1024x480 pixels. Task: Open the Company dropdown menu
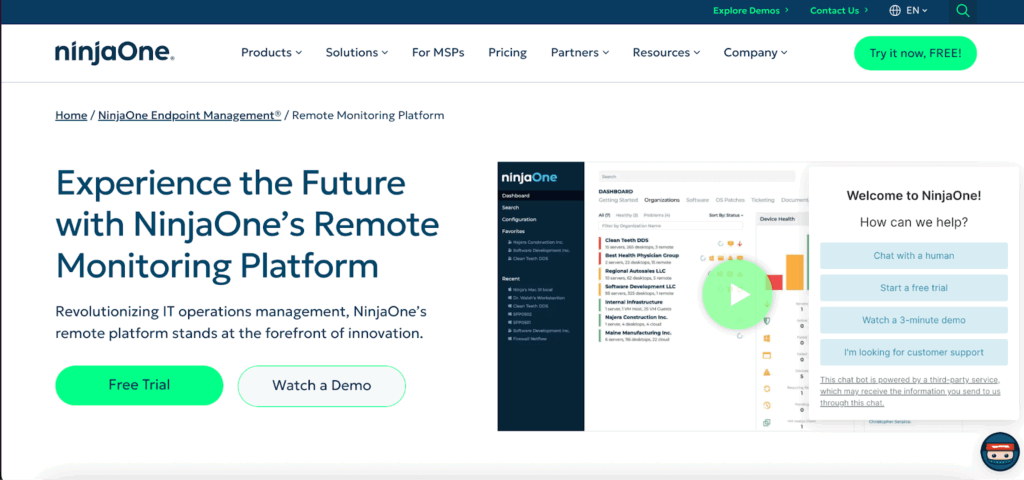click(x=755, y=53)
